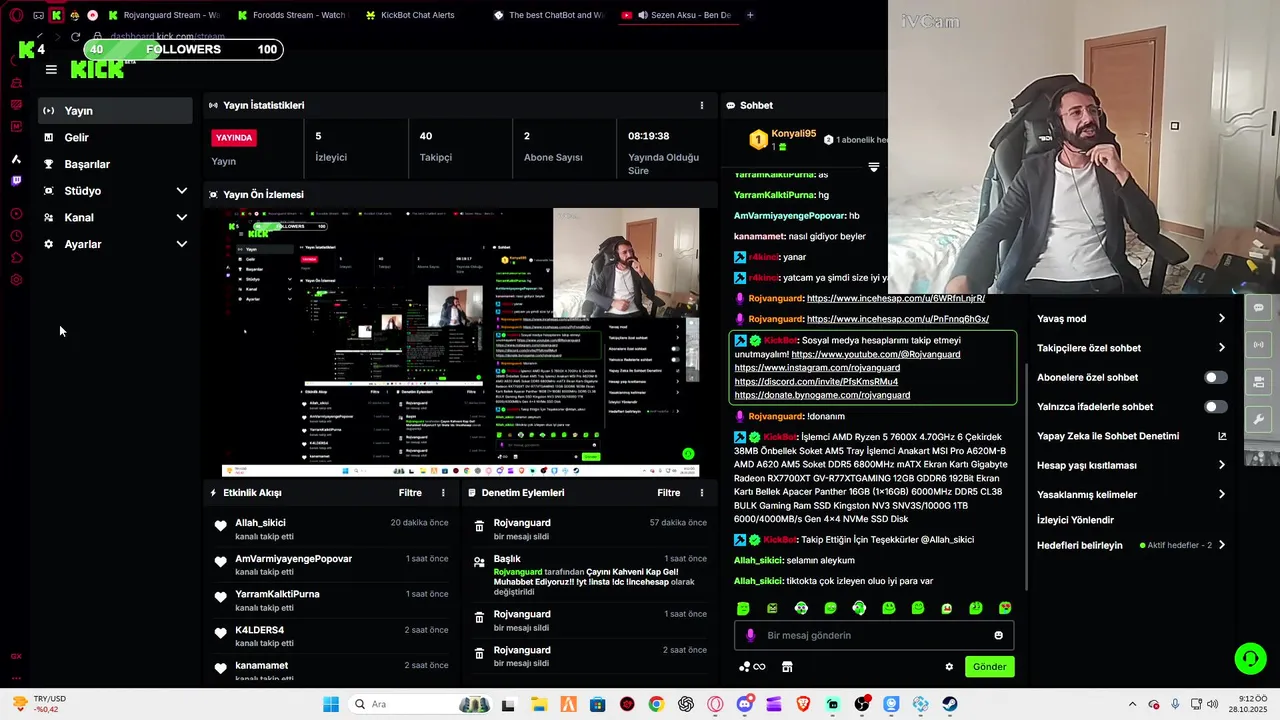Viewport: 1280px width, 720px height.
Task: Click the chat panel scrollbar
Action: coord(1026,475)
